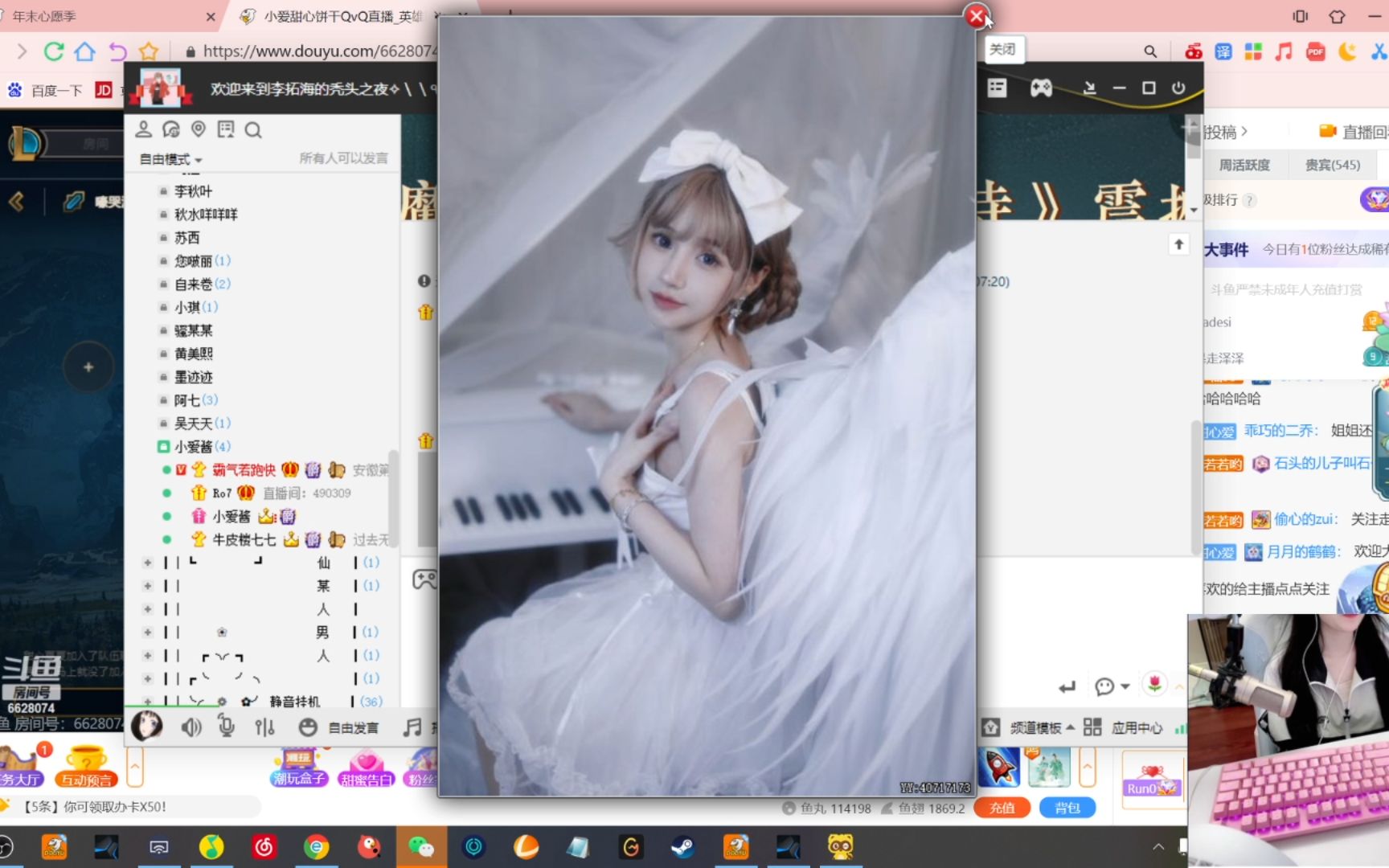The height and width of the screenshot is (868, 1389).
Task: Close the image preview with red X
Action: pyautogui.click(x=976, y=15)
